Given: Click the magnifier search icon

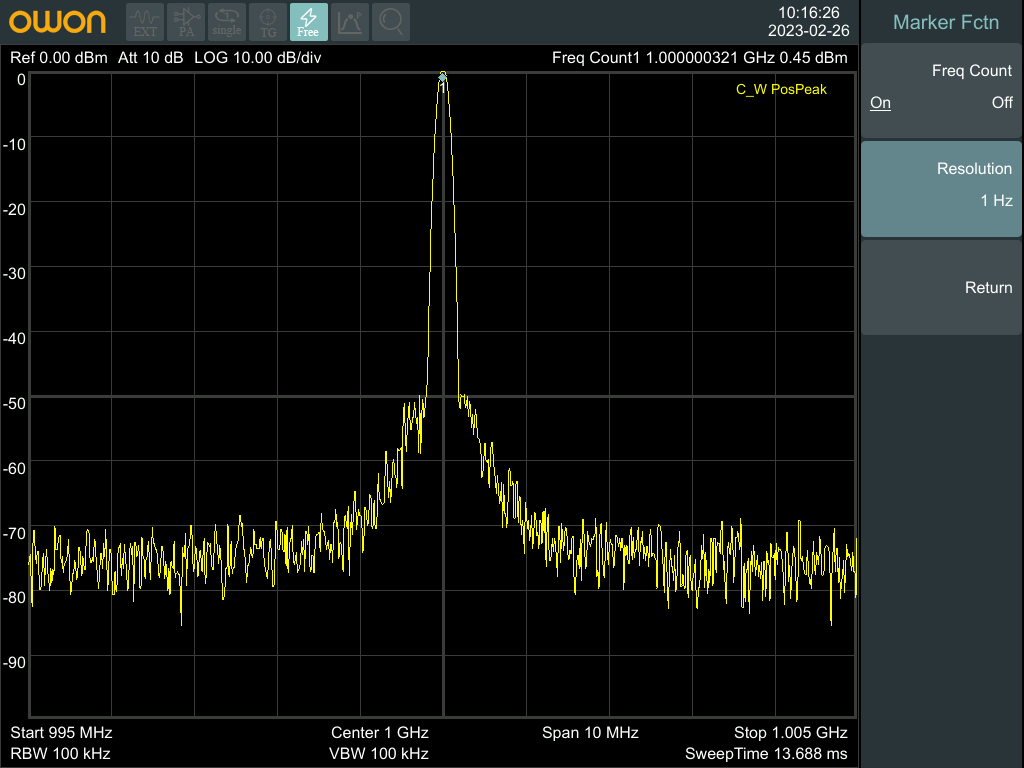Looking at the screenshot, I should click(x=391, y=22).
